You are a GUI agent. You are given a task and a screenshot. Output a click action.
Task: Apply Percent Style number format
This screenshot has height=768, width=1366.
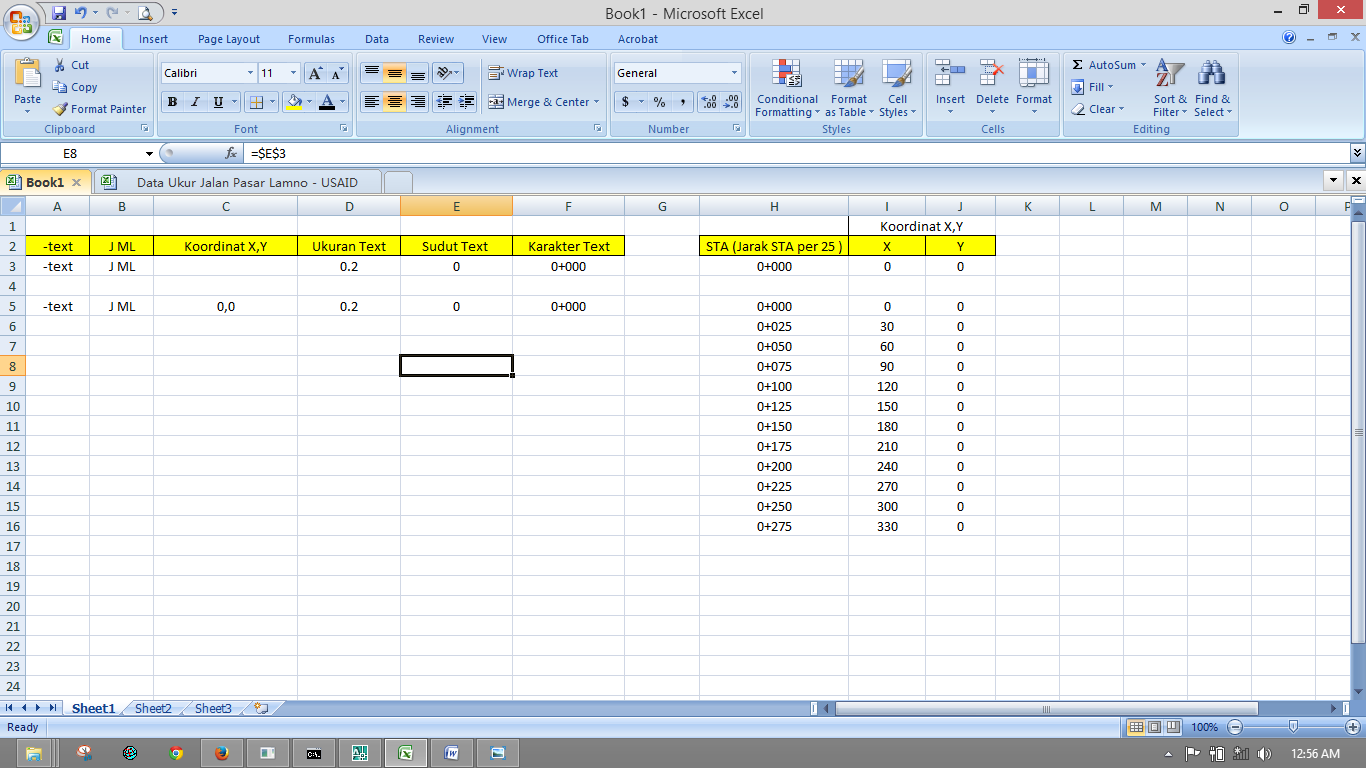[x=659, y=102]
